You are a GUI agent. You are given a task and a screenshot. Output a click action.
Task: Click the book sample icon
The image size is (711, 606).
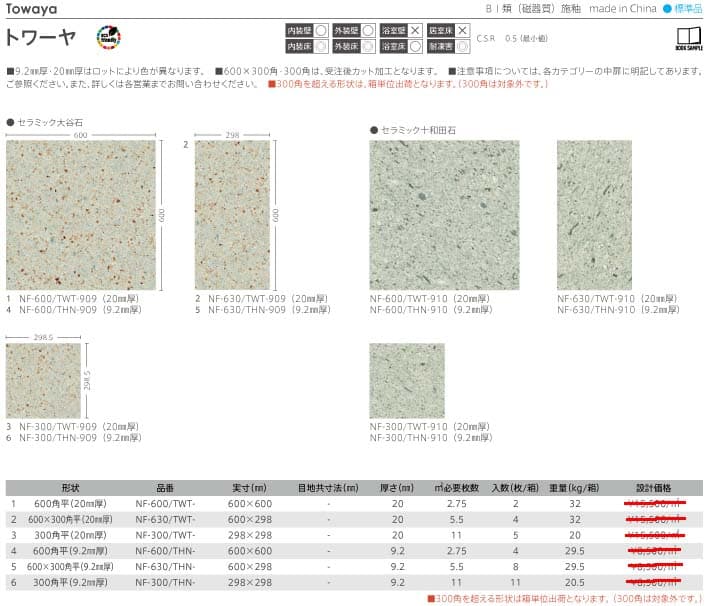[x=689, y=38]
